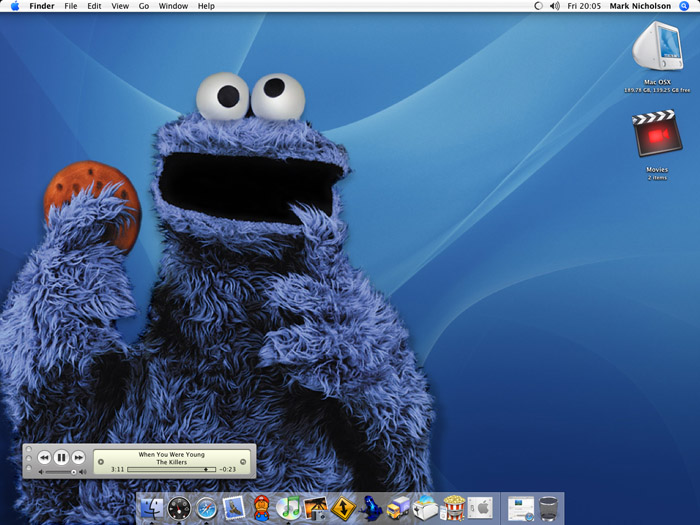Screen dimensions: 700x525
Task: Open the View menu
Action: [x=120, y=6]
